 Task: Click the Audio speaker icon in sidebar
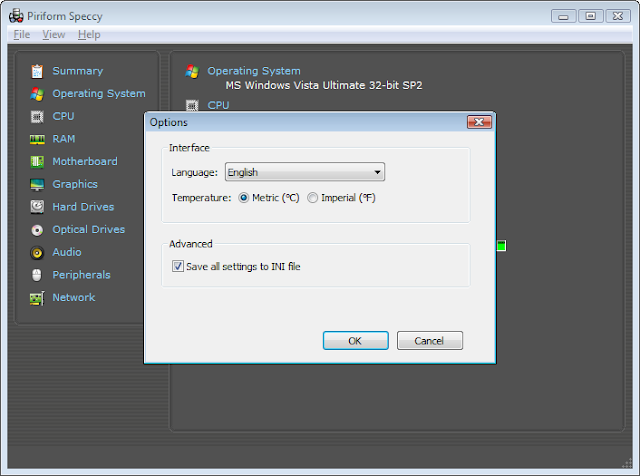coord(37,253)
